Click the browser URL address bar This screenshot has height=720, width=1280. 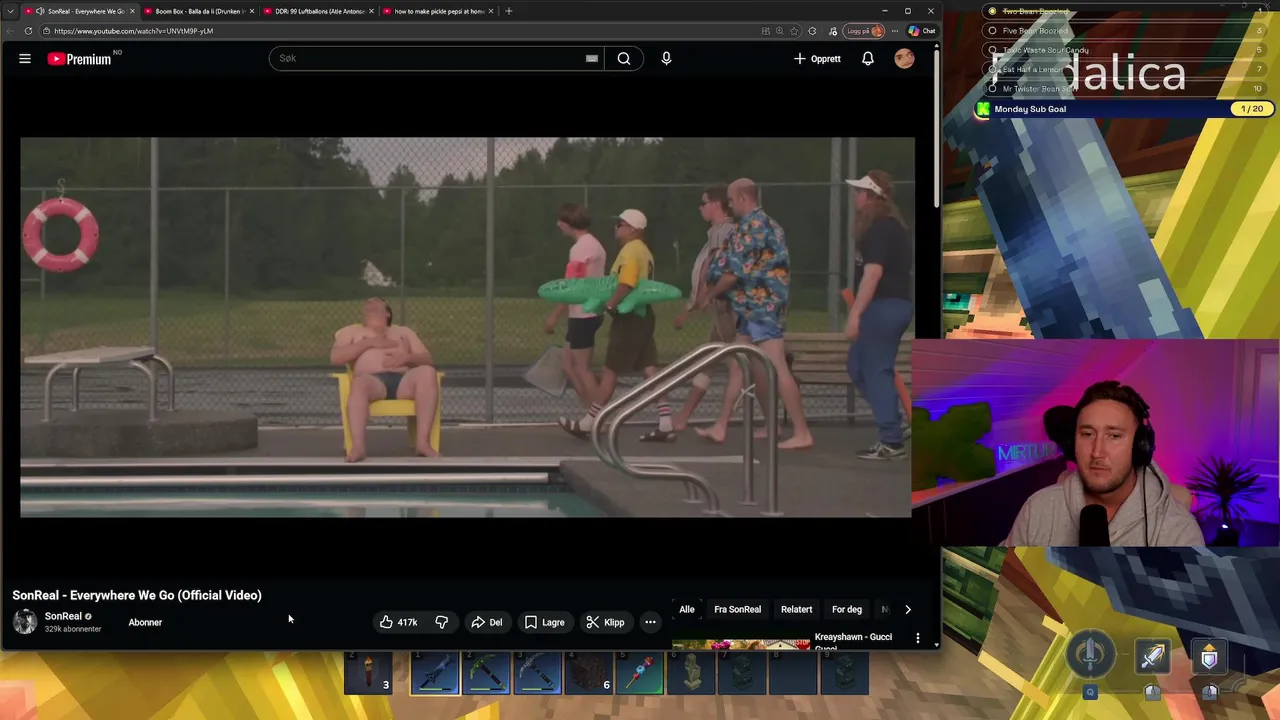tap(400, 31)
